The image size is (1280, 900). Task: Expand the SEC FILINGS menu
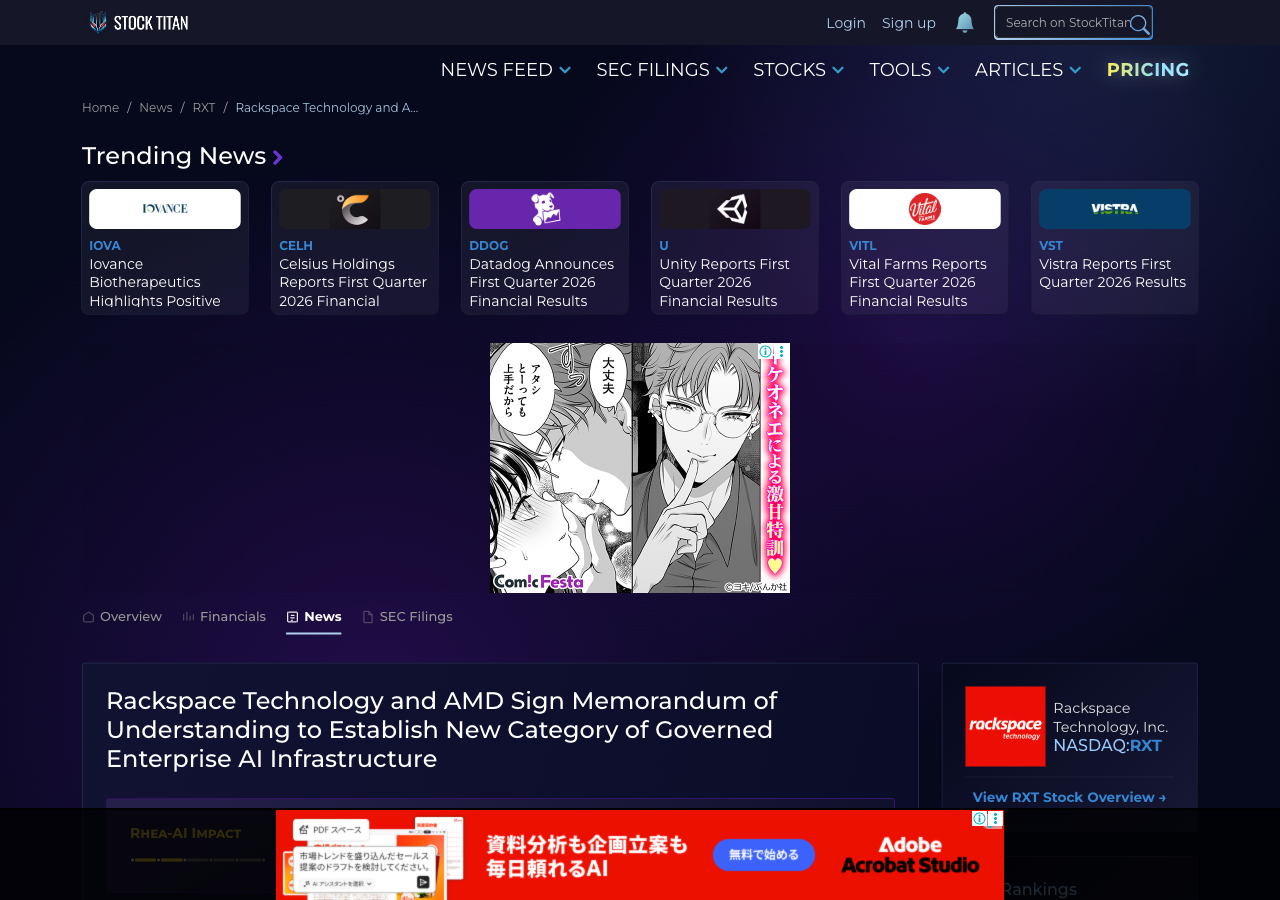662,70
